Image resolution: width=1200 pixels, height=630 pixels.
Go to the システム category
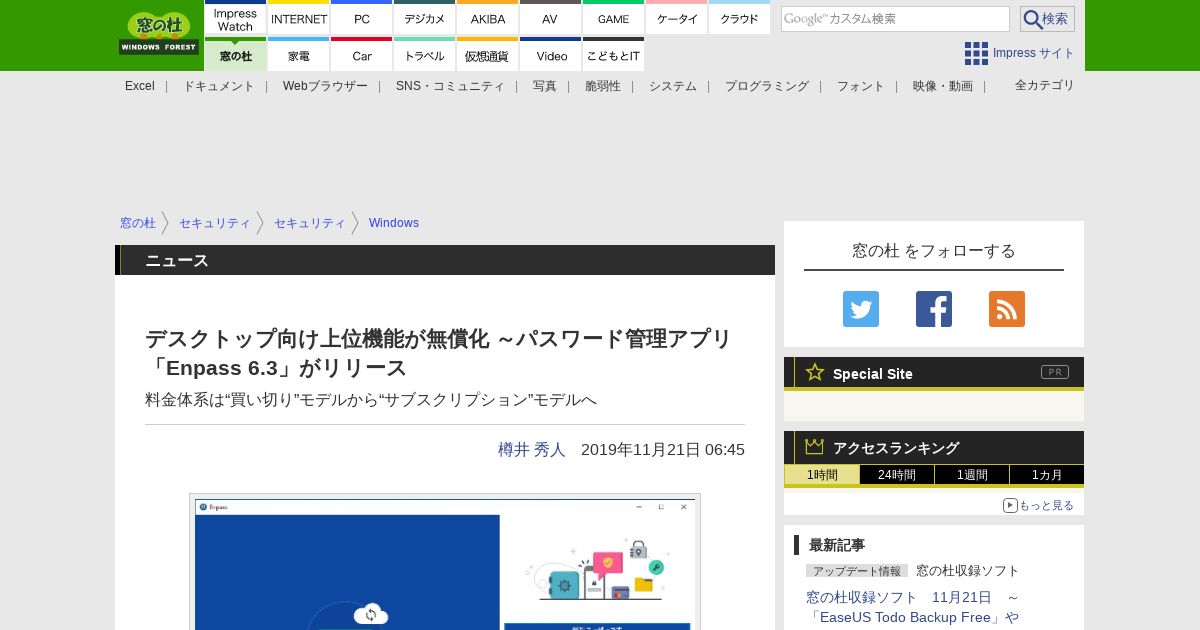pos(673,86)
